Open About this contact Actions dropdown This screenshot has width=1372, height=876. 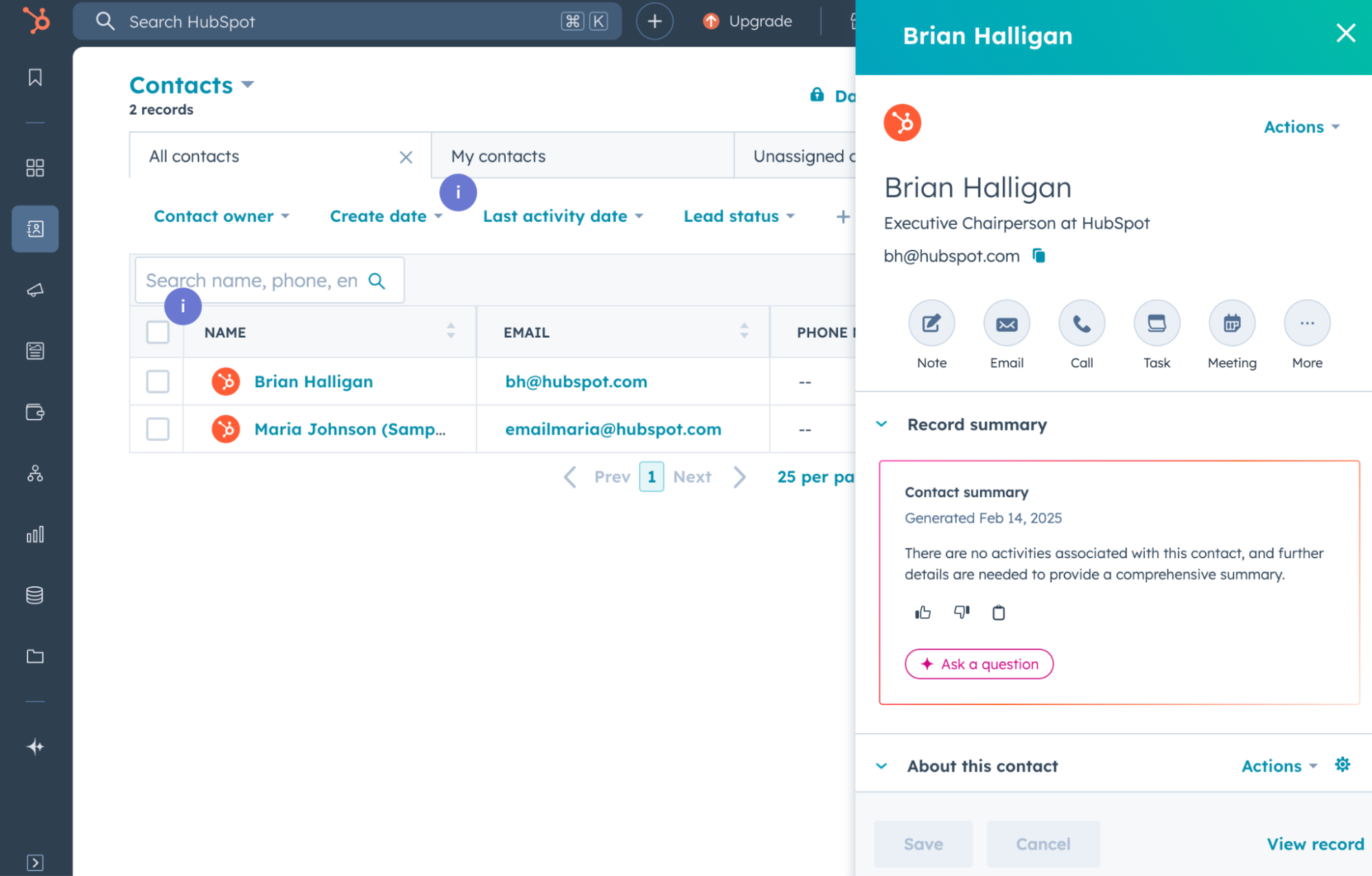pyautogui.click(x=1279, y=766)
